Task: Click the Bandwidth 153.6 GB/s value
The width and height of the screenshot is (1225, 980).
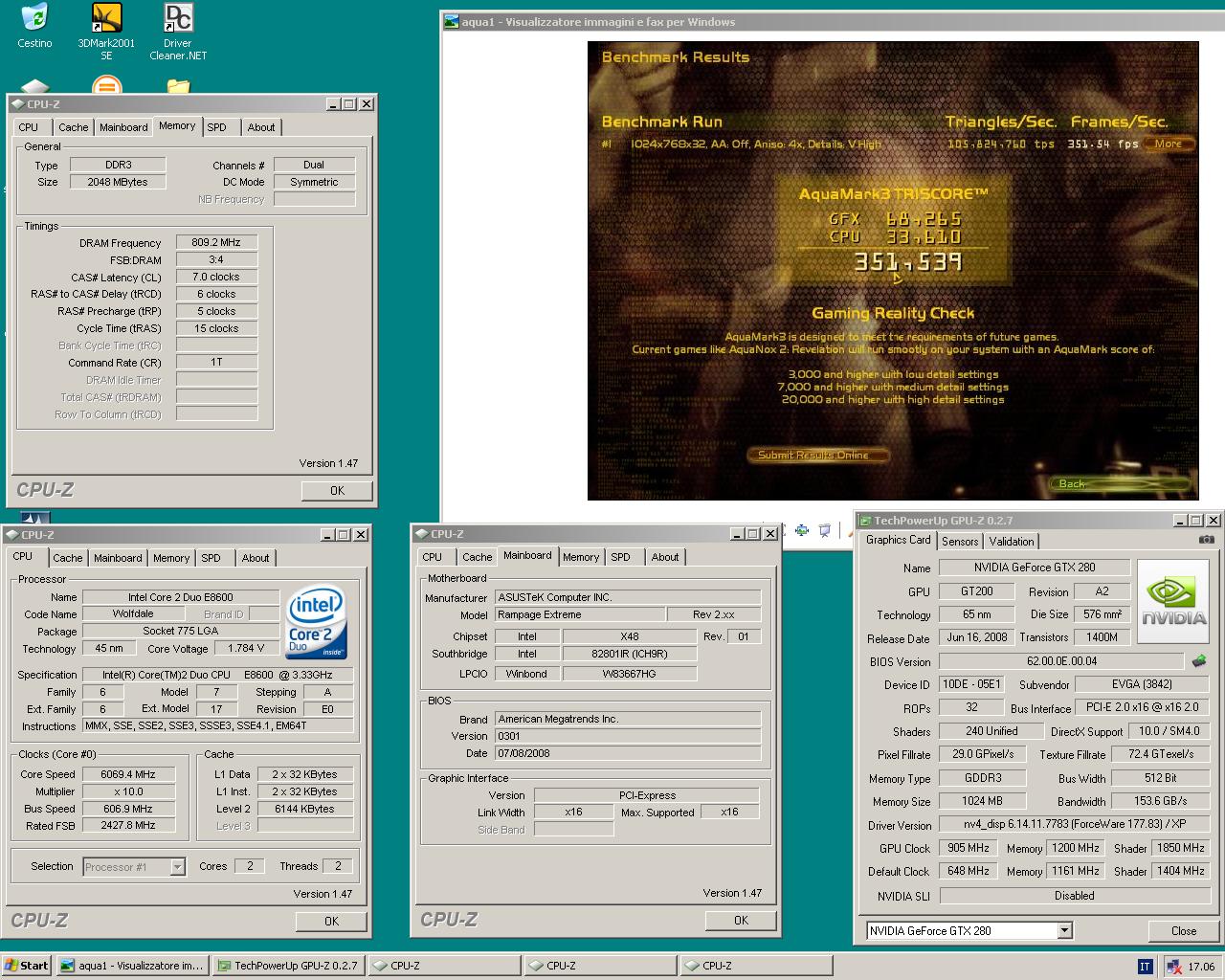Action: 1162,801
